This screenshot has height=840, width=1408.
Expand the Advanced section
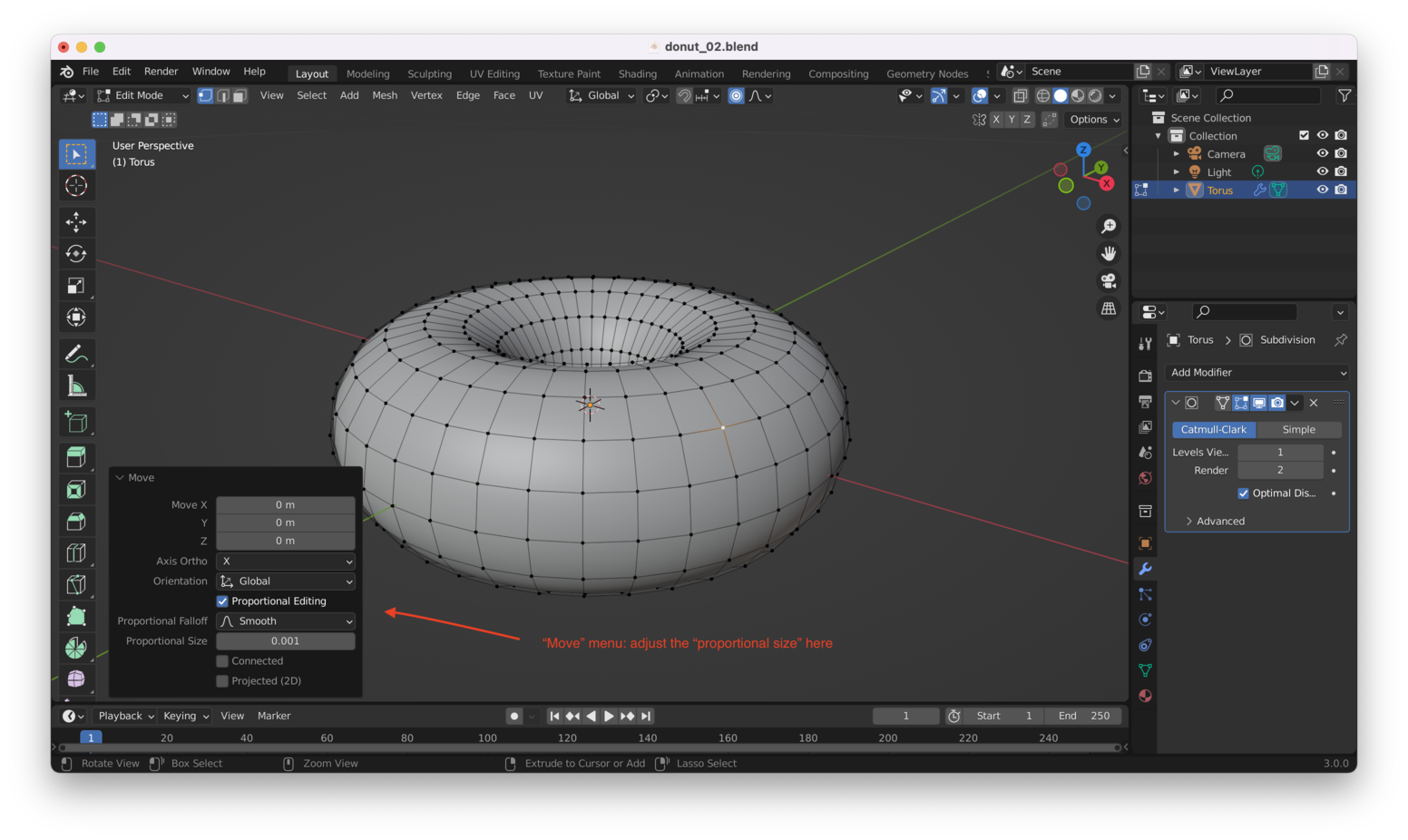pyautogui.click(x=1219, y=521)
